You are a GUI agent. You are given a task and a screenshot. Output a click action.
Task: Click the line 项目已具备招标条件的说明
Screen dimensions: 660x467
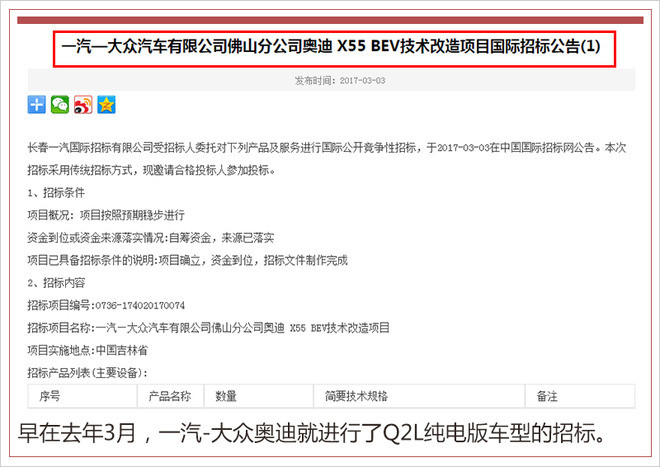coord(187,260)
